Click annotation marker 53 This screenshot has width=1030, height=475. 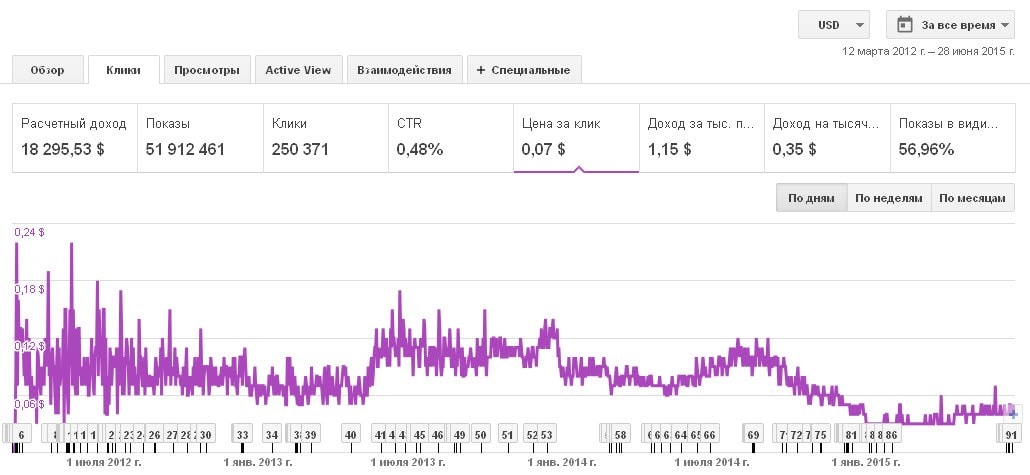pos(547,434)
